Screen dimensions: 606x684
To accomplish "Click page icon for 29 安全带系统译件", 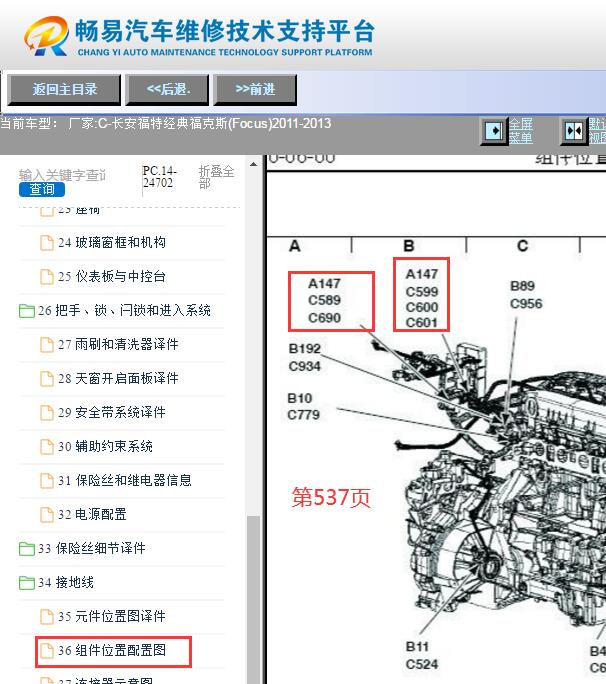I will (x=47, y=413).
